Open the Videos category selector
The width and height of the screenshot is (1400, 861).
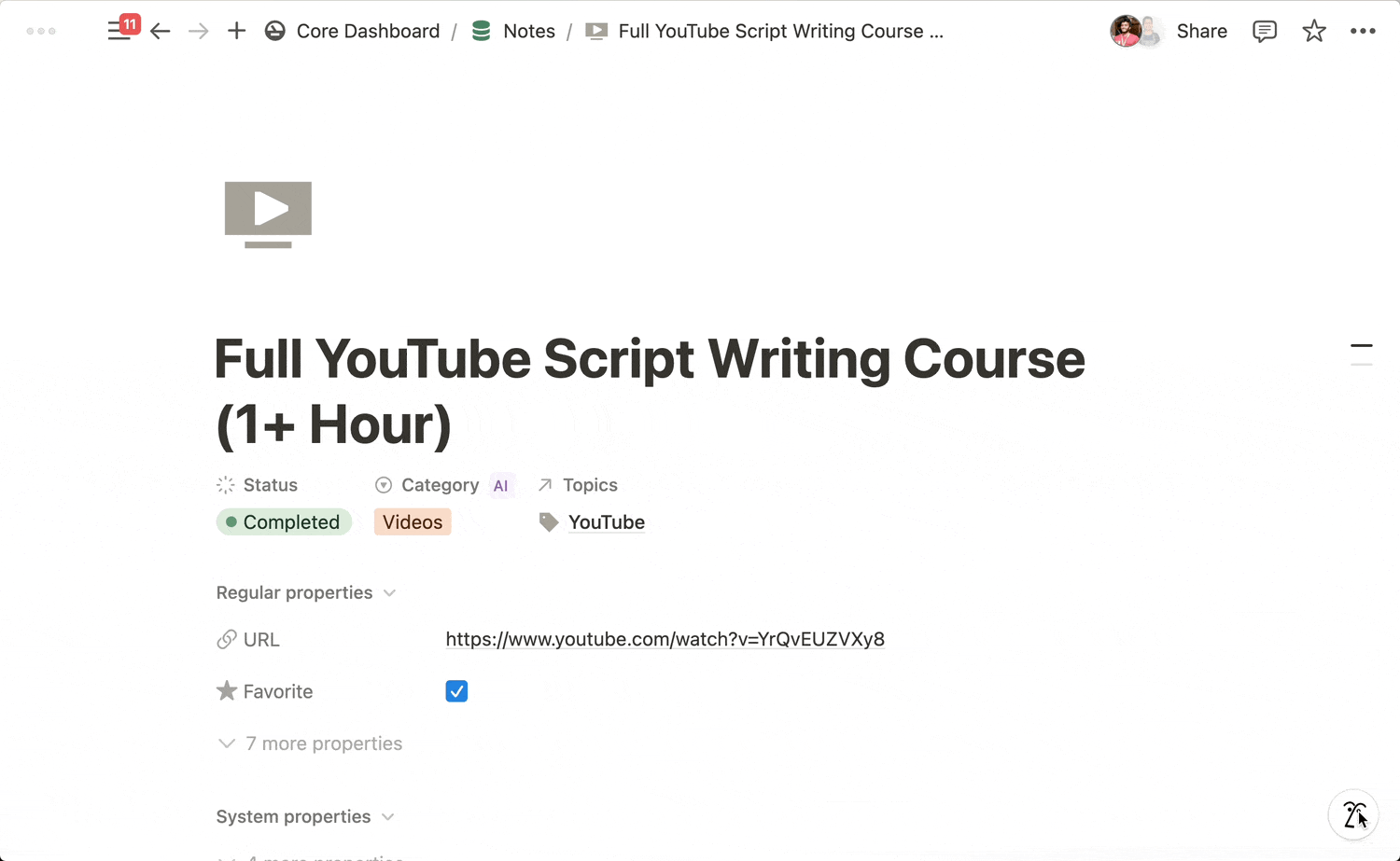[x=413, y=522]
